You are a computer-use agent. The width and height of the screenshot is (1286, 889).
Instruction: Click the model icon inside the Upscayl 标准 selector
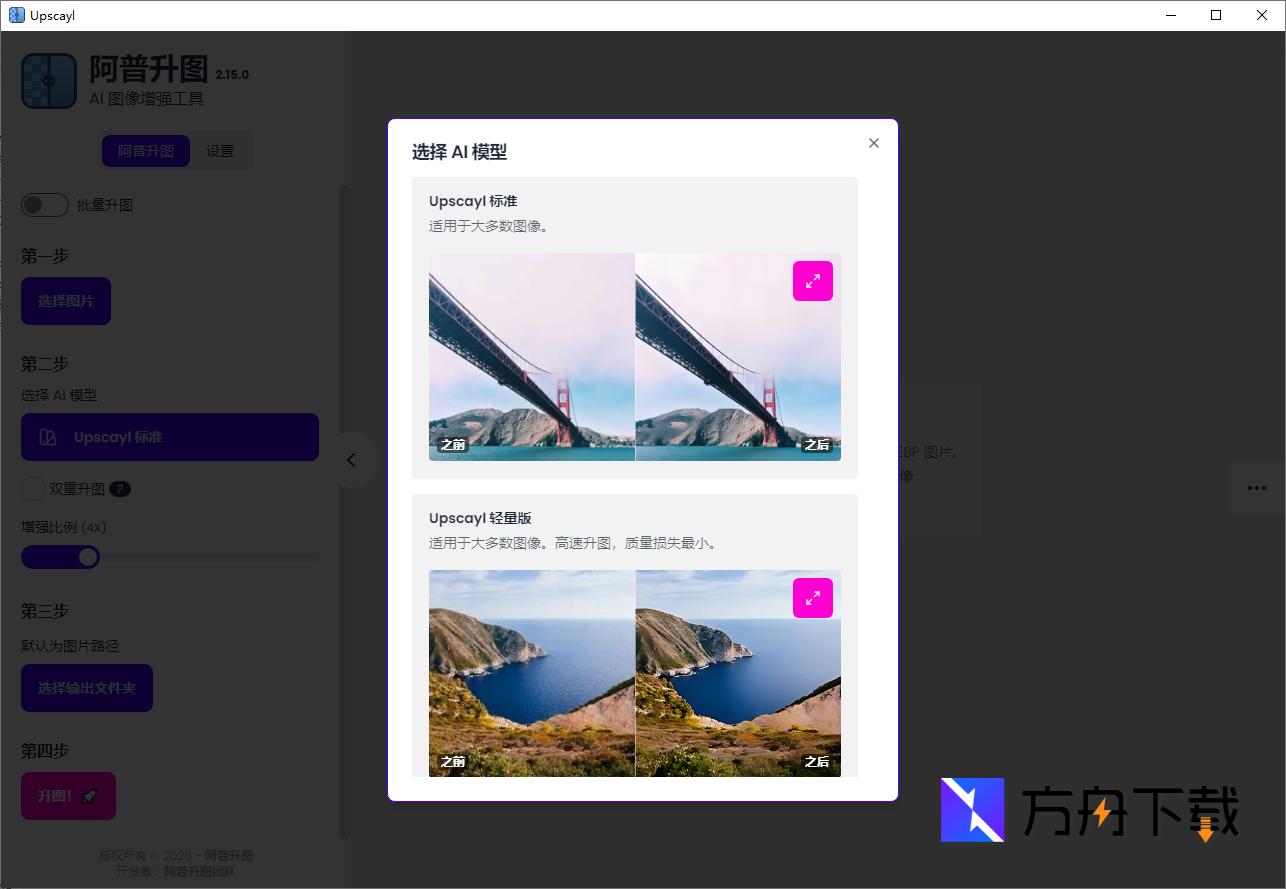click(x=46, y=437)
